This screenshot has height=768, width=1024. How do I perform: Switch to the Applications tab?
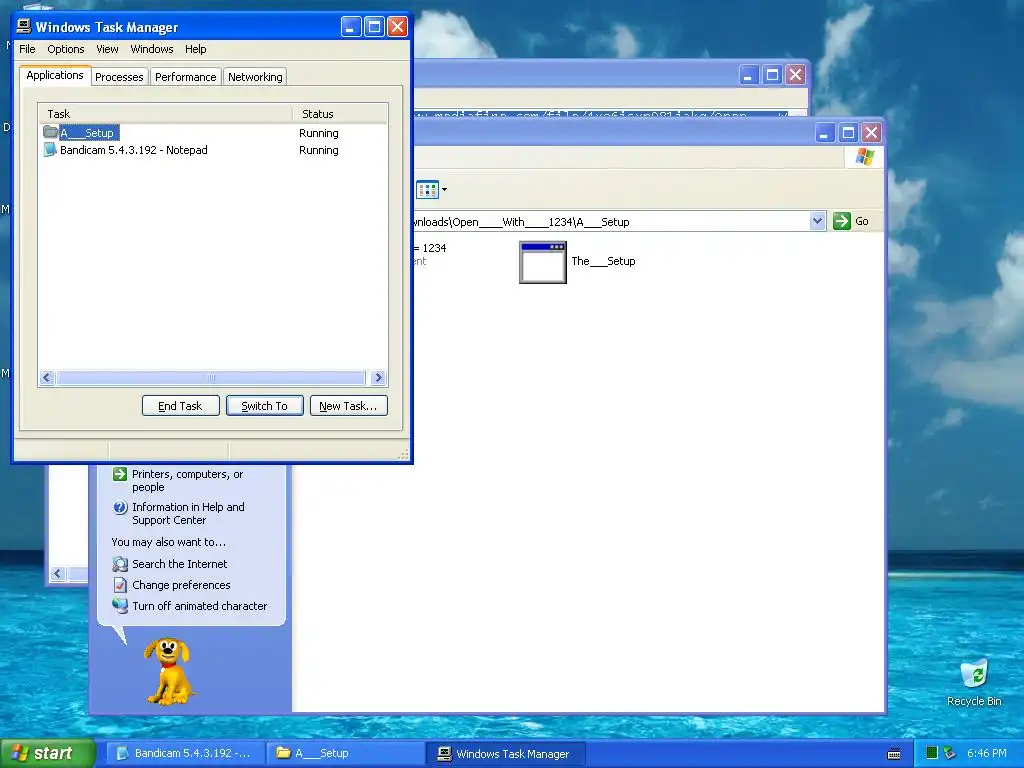(x=55, y=75)
